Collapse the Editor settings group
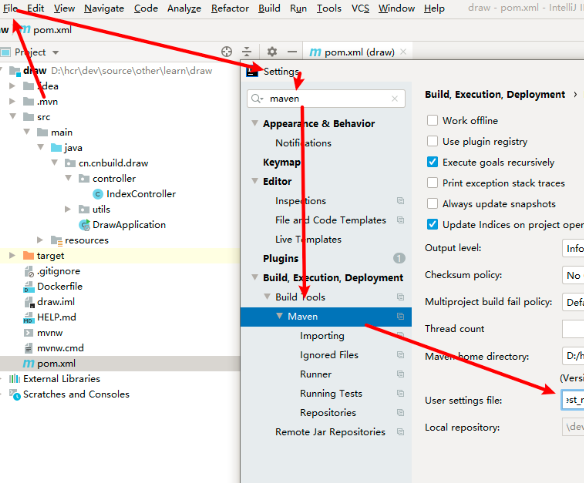Viewport: 584px width, 483px height. 255,181
